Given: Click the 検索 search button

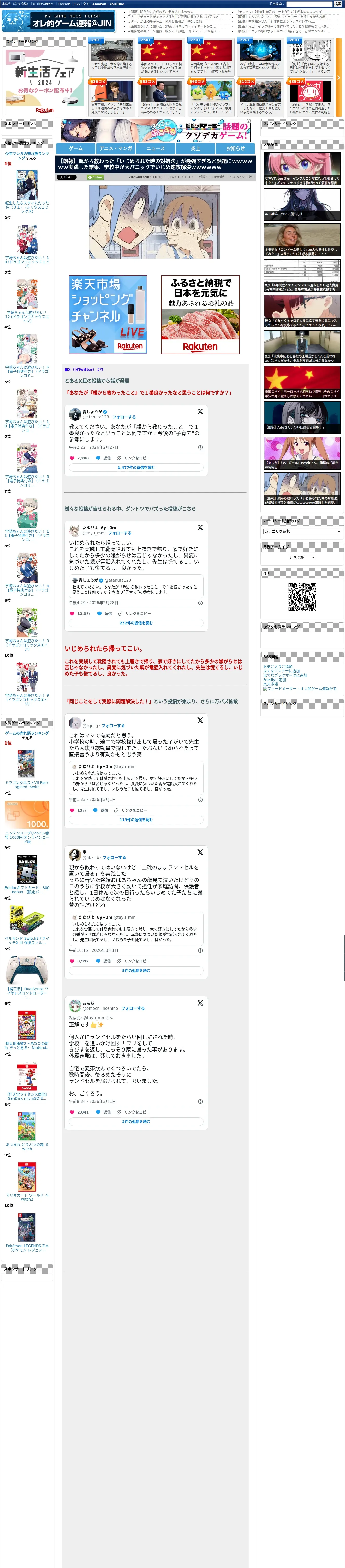Looking at the screenshot, I should click(x=338, y=4).
